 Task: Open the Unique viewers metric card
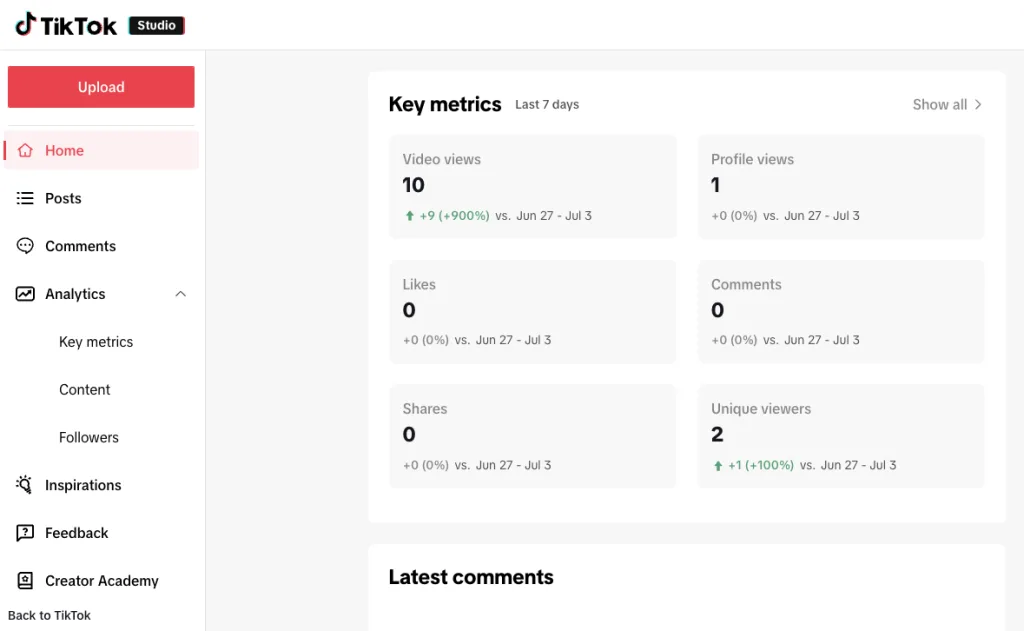[x=841, y=436]
